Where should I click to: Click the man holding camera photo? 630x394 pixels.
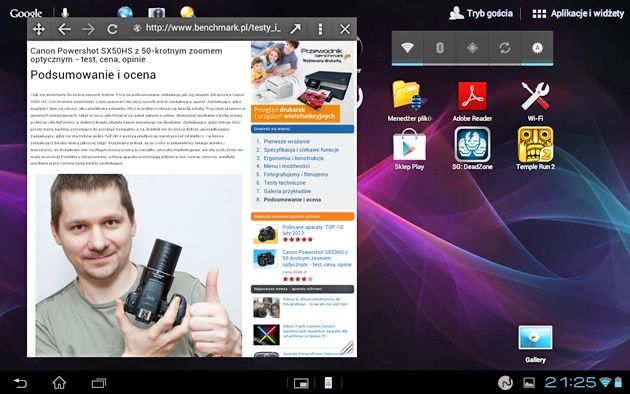(x=139, y=265)
